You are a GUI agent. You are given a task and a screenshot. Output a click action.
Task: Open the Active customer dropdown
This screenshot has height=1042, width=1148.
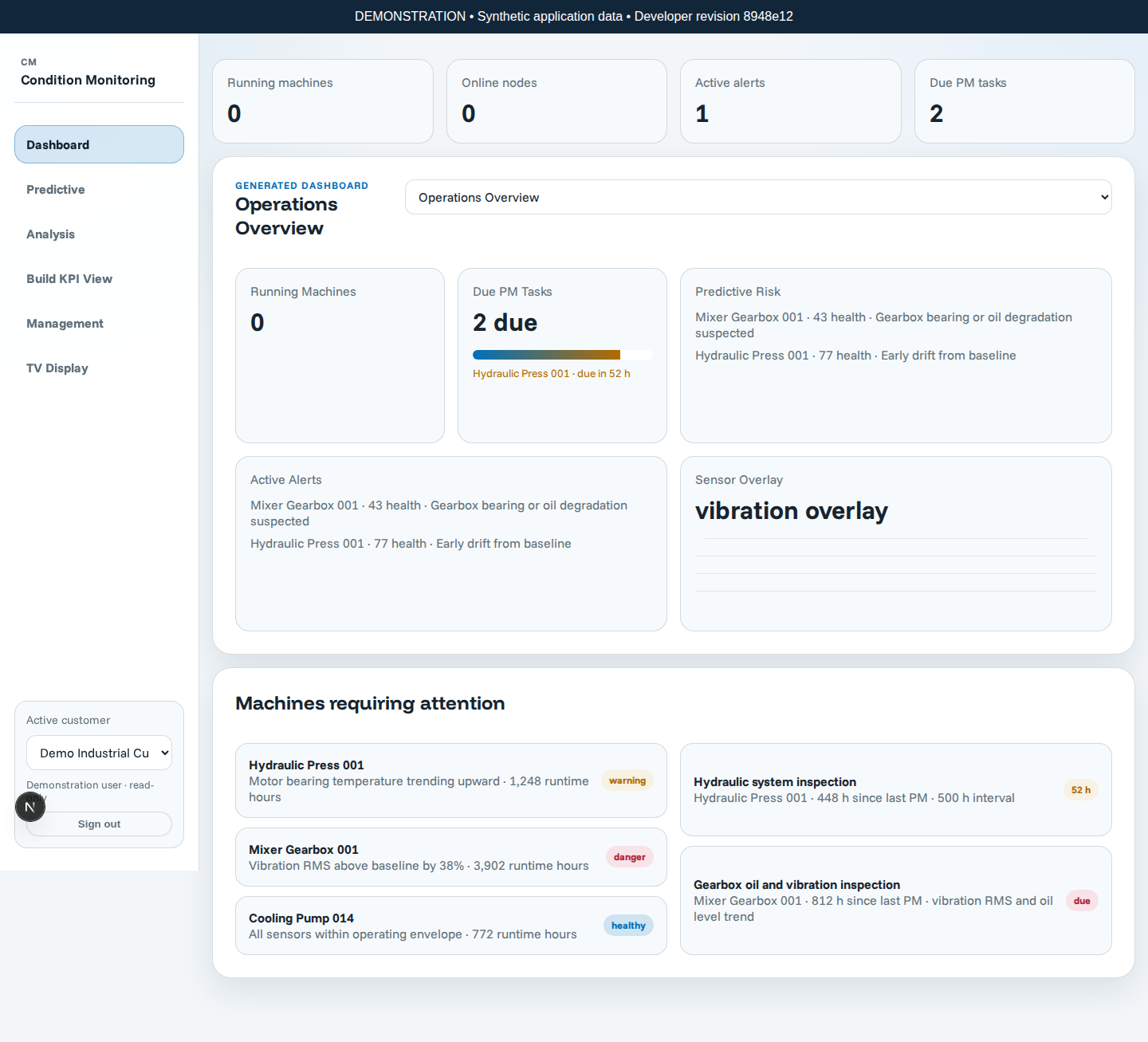[x=99, y=753]
